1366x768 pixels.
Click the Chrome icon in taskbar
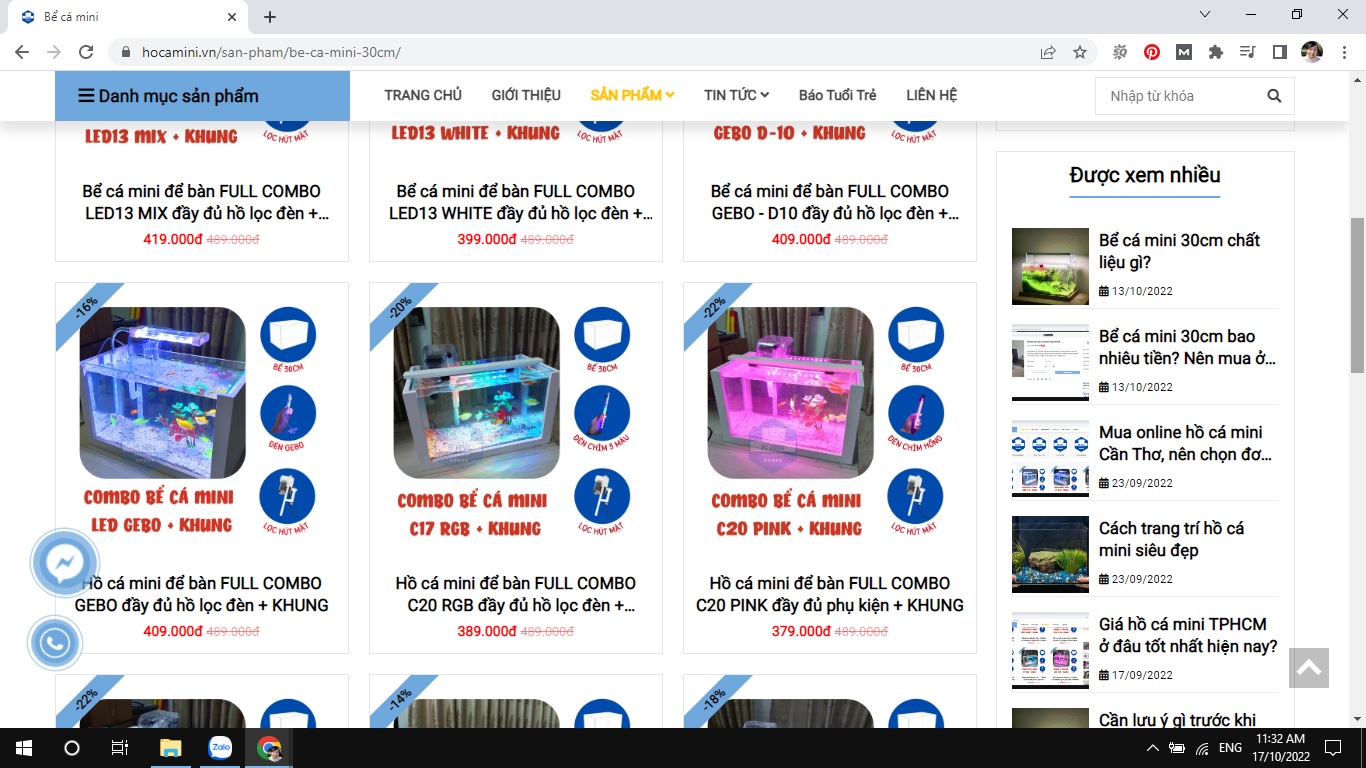tap(268, 747)
